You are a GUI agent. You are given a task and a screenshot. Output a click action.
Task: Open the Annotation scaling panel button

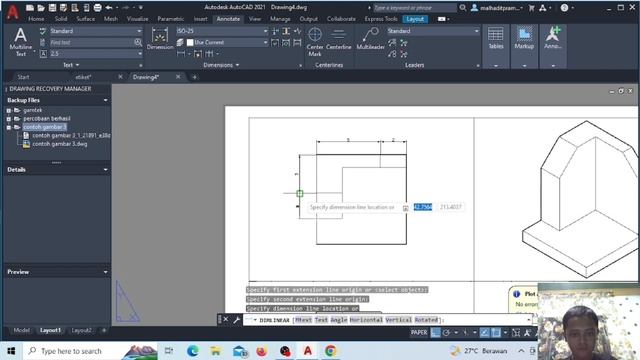tap(553, 46)
